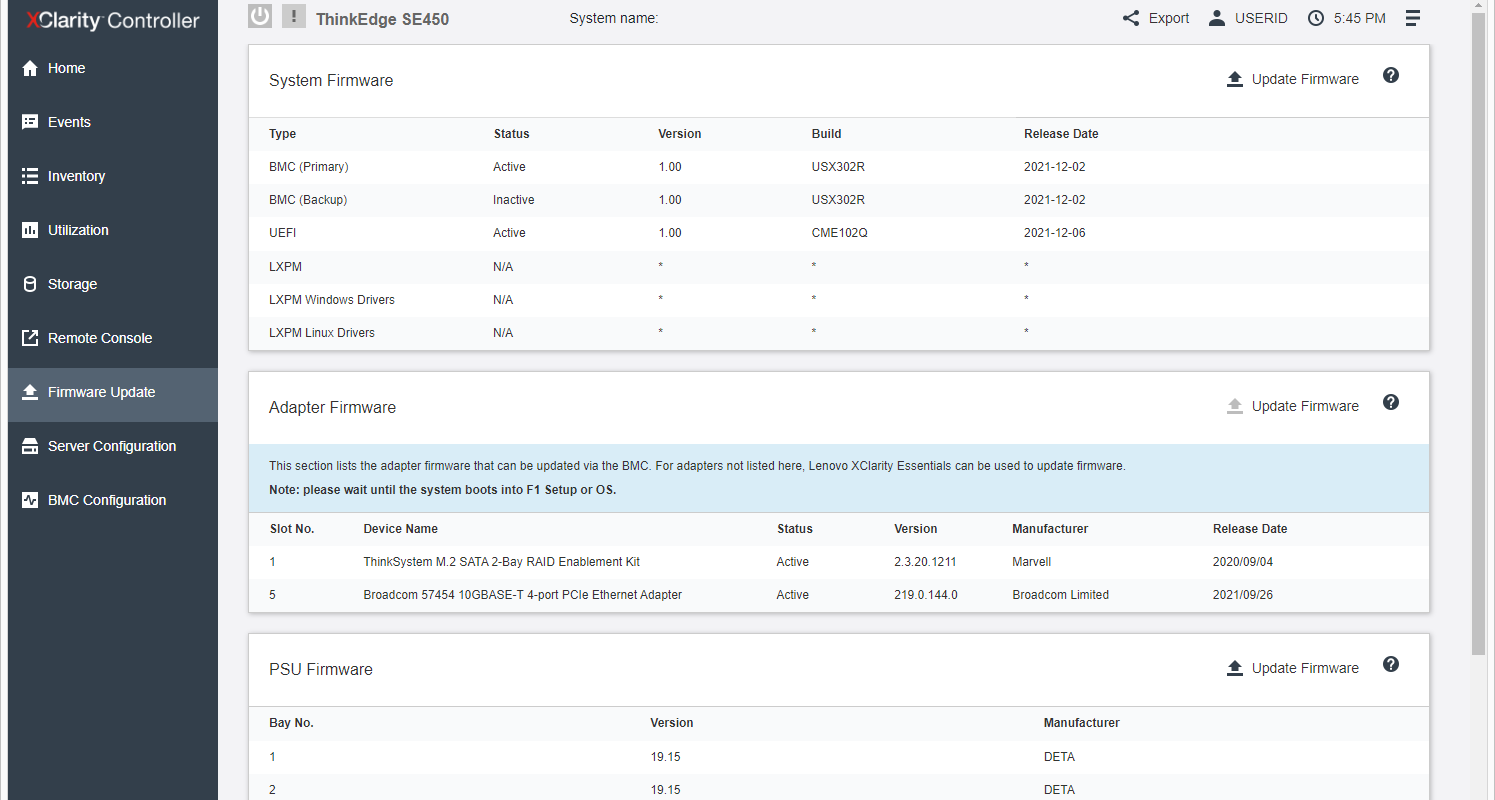This screenshot has width=1495, height=800.
Task: Click the Export share icon
Action: (x=1131, y=18)
